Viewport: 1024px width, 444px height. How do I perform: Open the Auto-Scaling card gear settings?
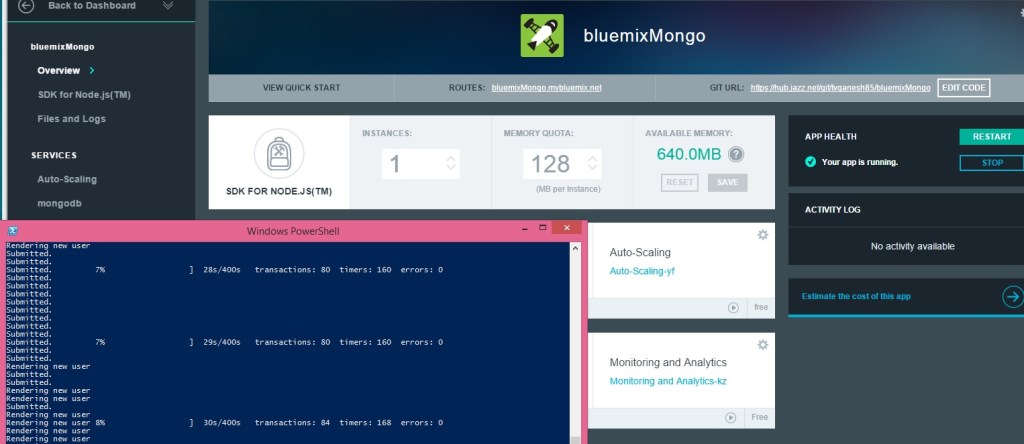point(762,234)
